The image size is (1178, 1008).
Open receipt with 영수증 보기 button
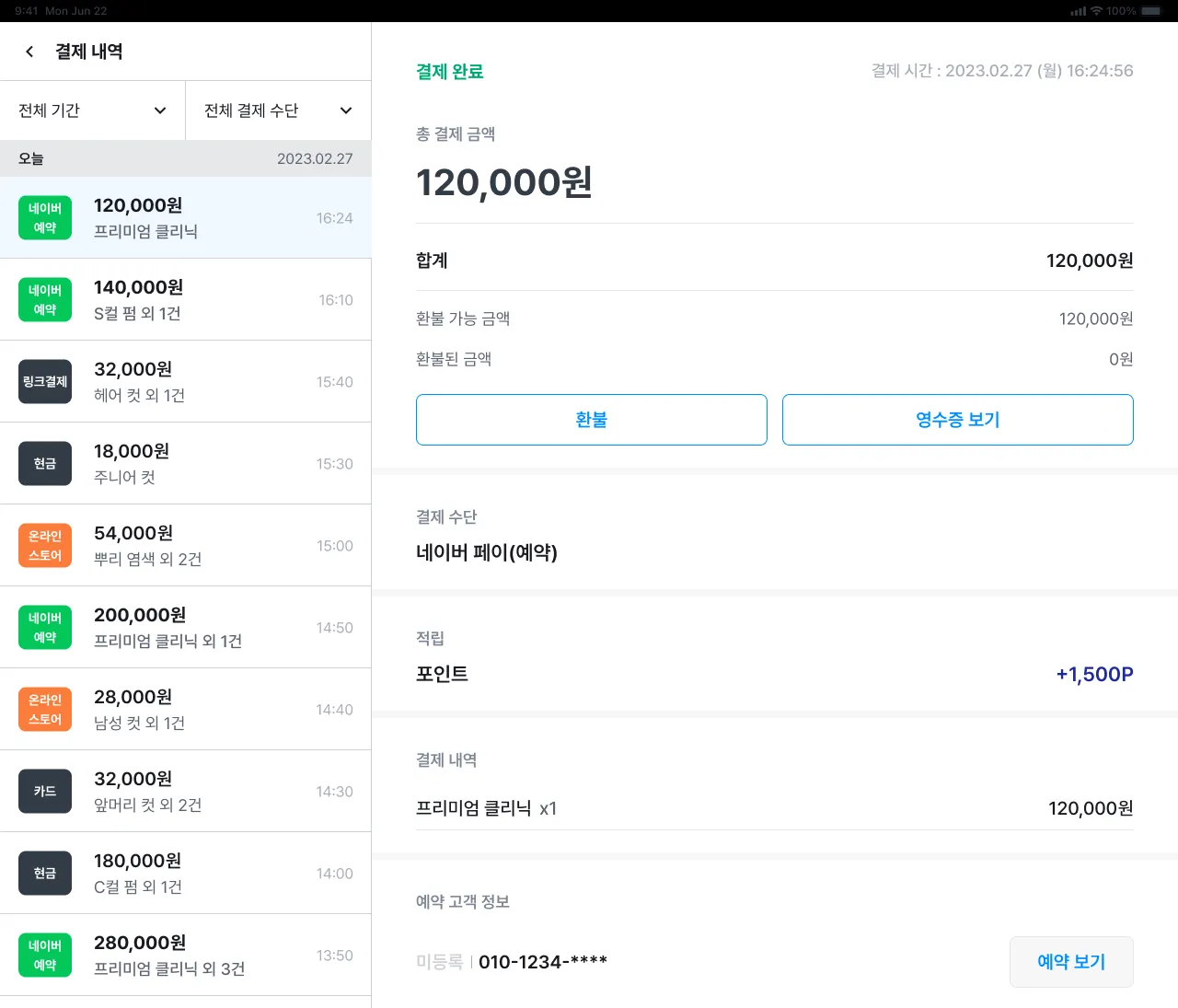click(x=957, y=420)
